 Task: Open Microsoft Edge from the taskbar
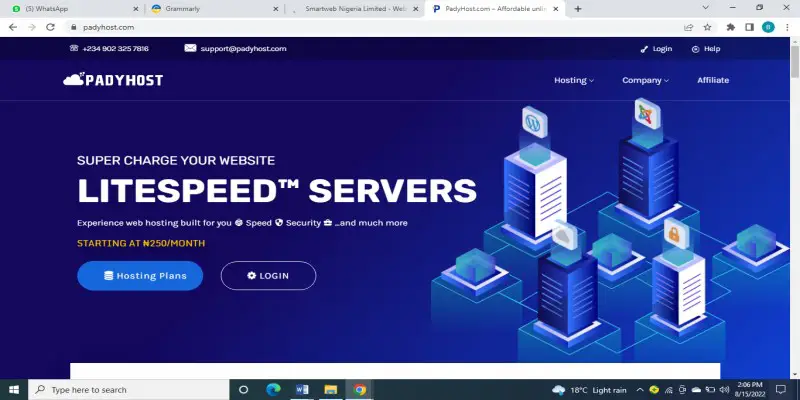(273, 390)
